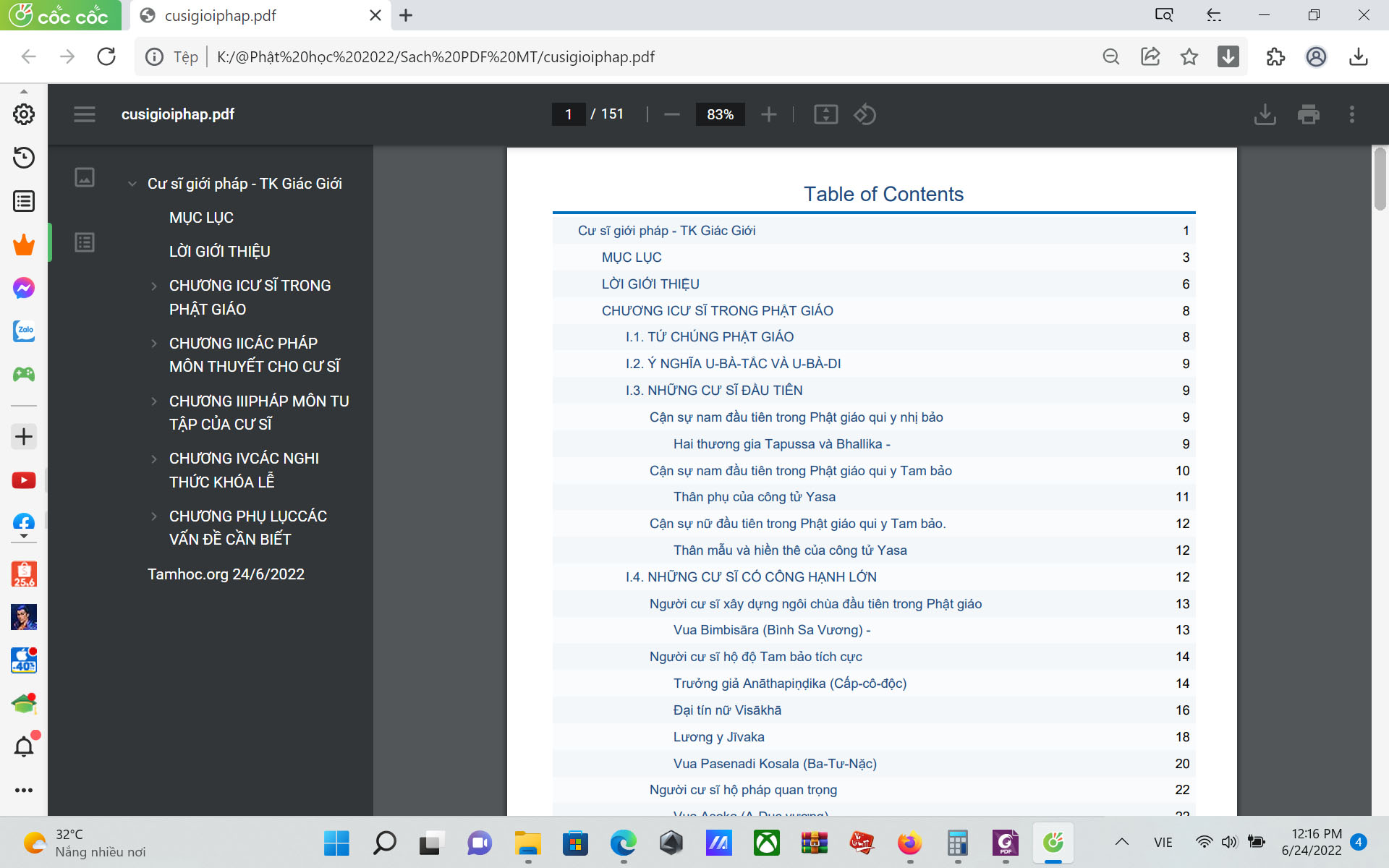Open reading list icon in sidebar
The width and height of the screenshot is (1389, 868).
coord(24,201)
